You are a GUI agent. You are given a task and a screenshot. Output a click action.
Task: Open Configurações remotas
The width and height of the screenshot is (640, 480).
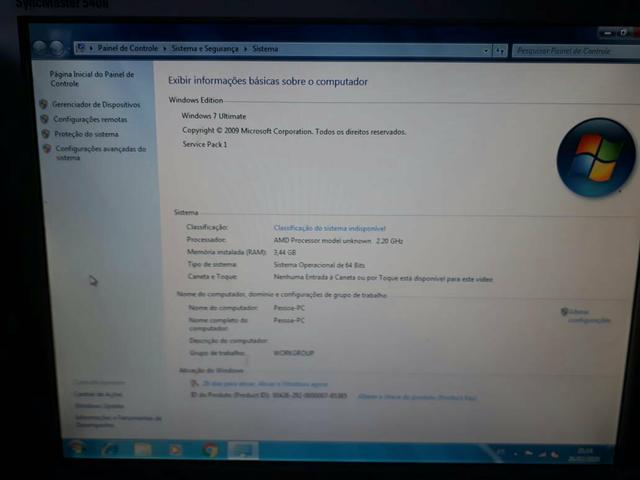click(x=90, y=119)
